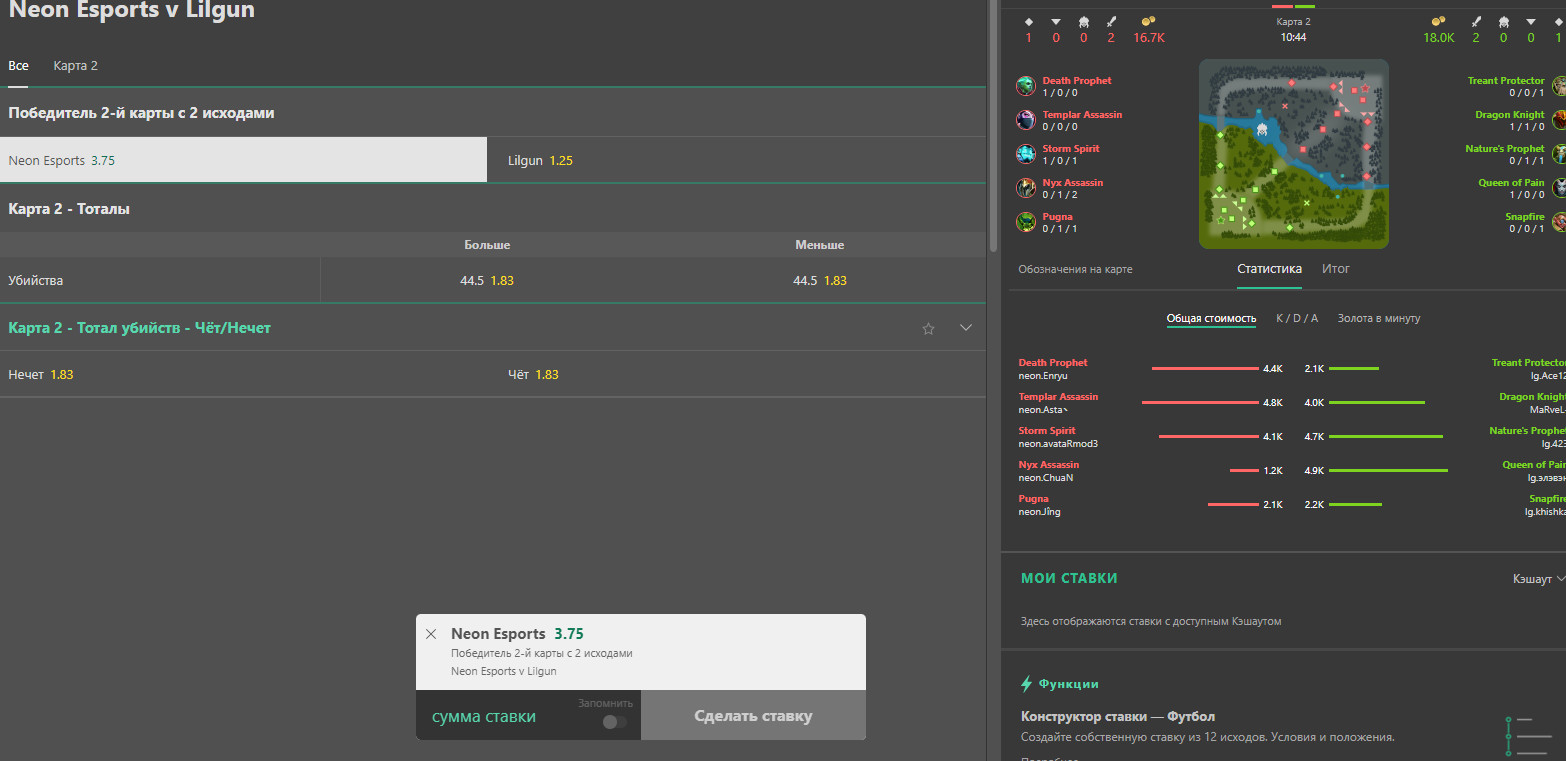Click the 10:44 game timer
1566x761 pixels.
point(1294,38)
